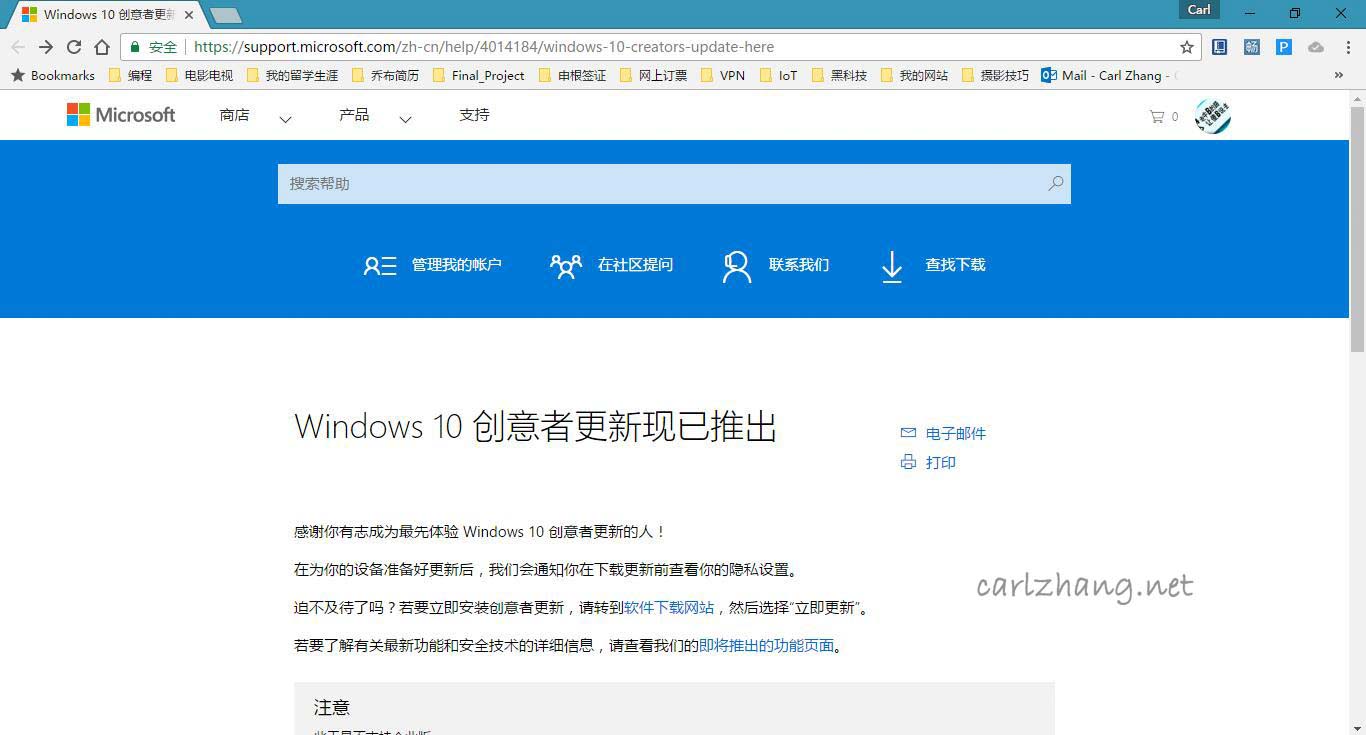Click the 畅 translate extension icon
1366x735 pixels.
[x=1251, y=46]
